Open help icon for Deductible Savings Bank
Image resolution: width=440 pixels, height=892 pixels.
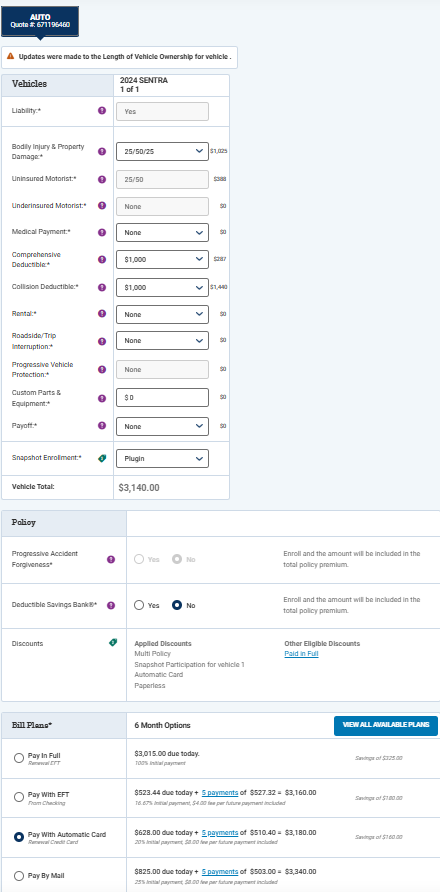(111, 605)
